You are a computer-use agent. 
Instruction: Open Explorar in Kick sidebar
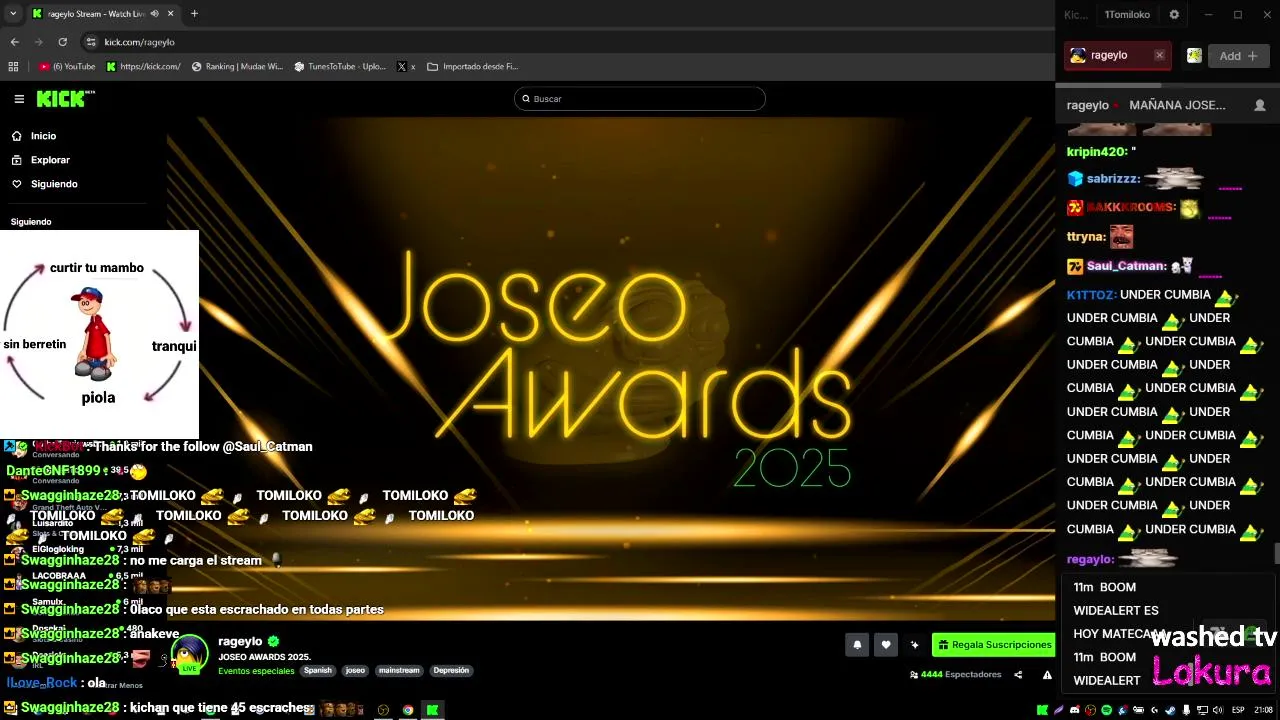[x=50, y=160]
